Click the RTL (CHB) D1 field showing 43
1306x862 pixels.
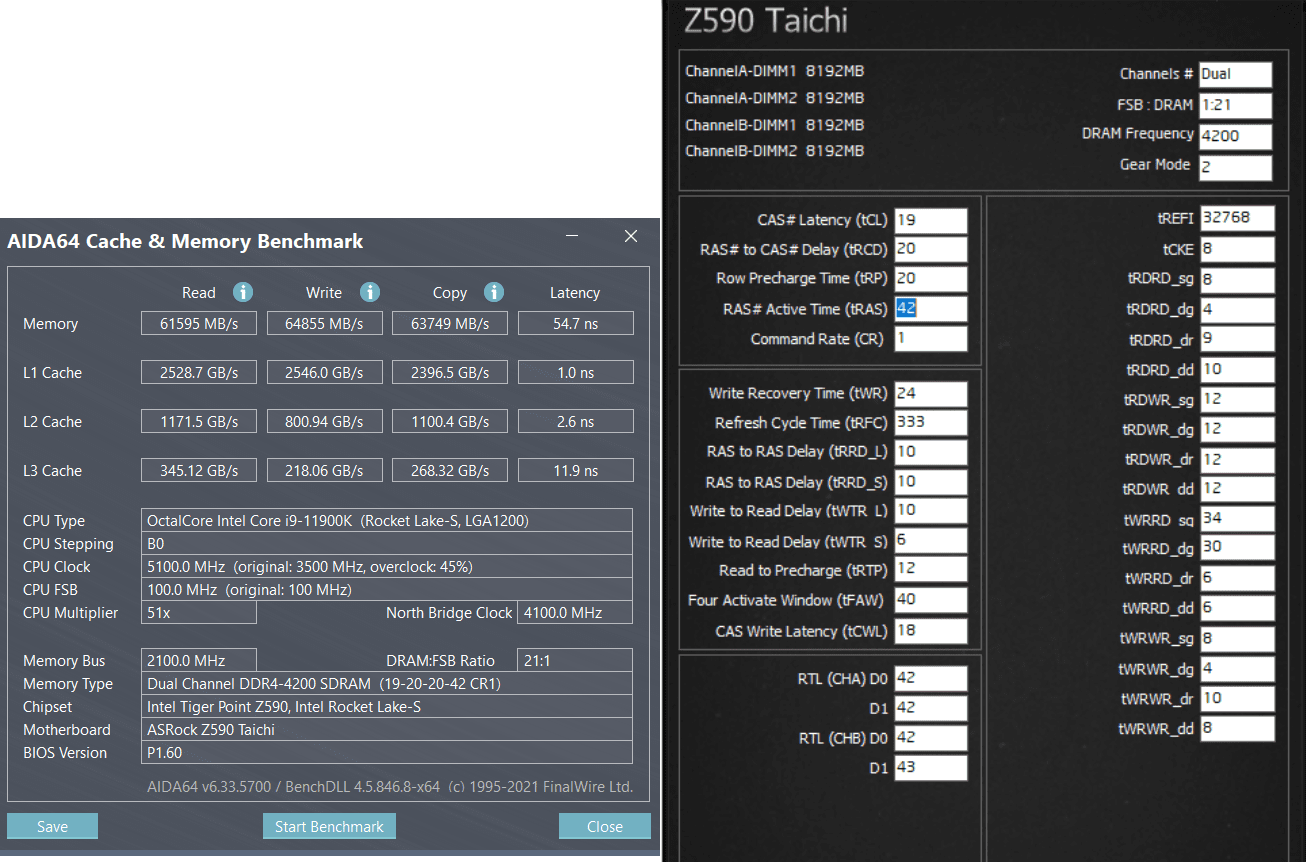point(931,768)
